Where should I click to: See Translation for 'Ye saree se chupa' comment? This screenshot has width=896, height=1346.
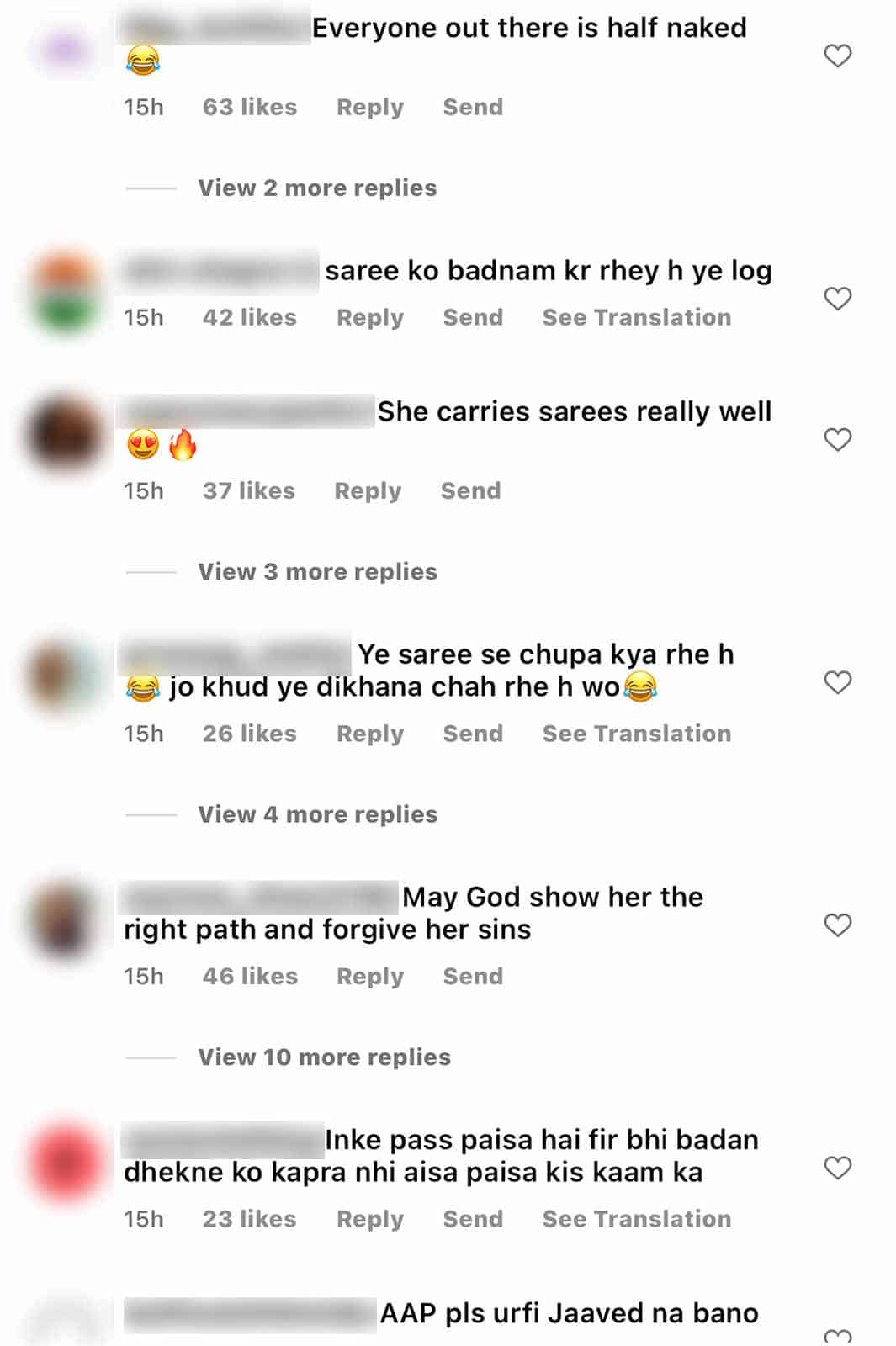(637, 734)
